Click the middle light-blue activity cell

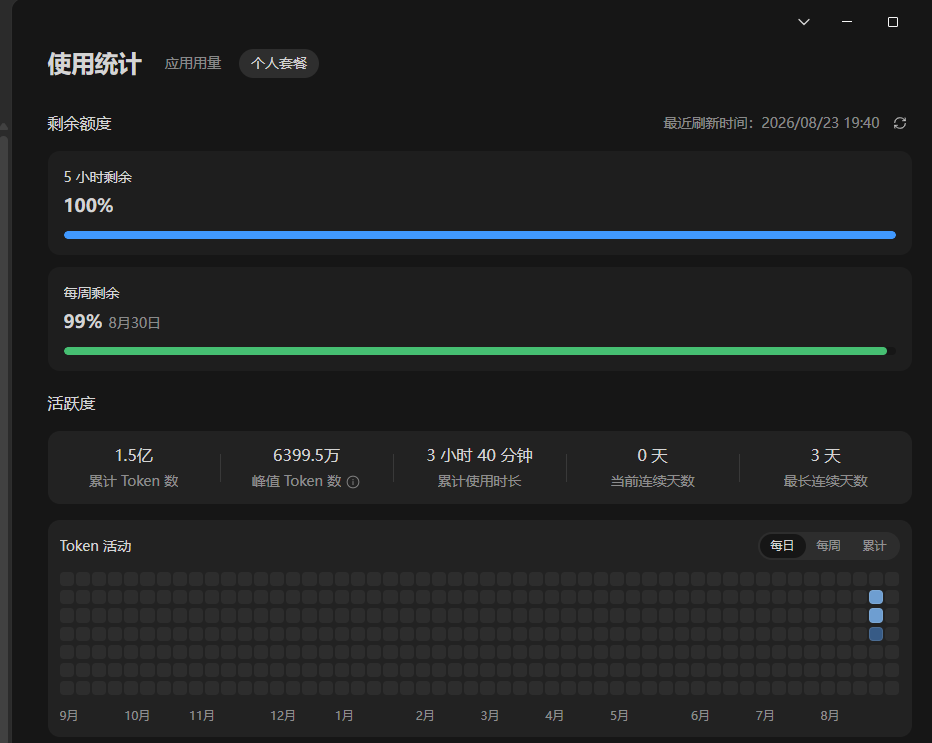point(876,615)
